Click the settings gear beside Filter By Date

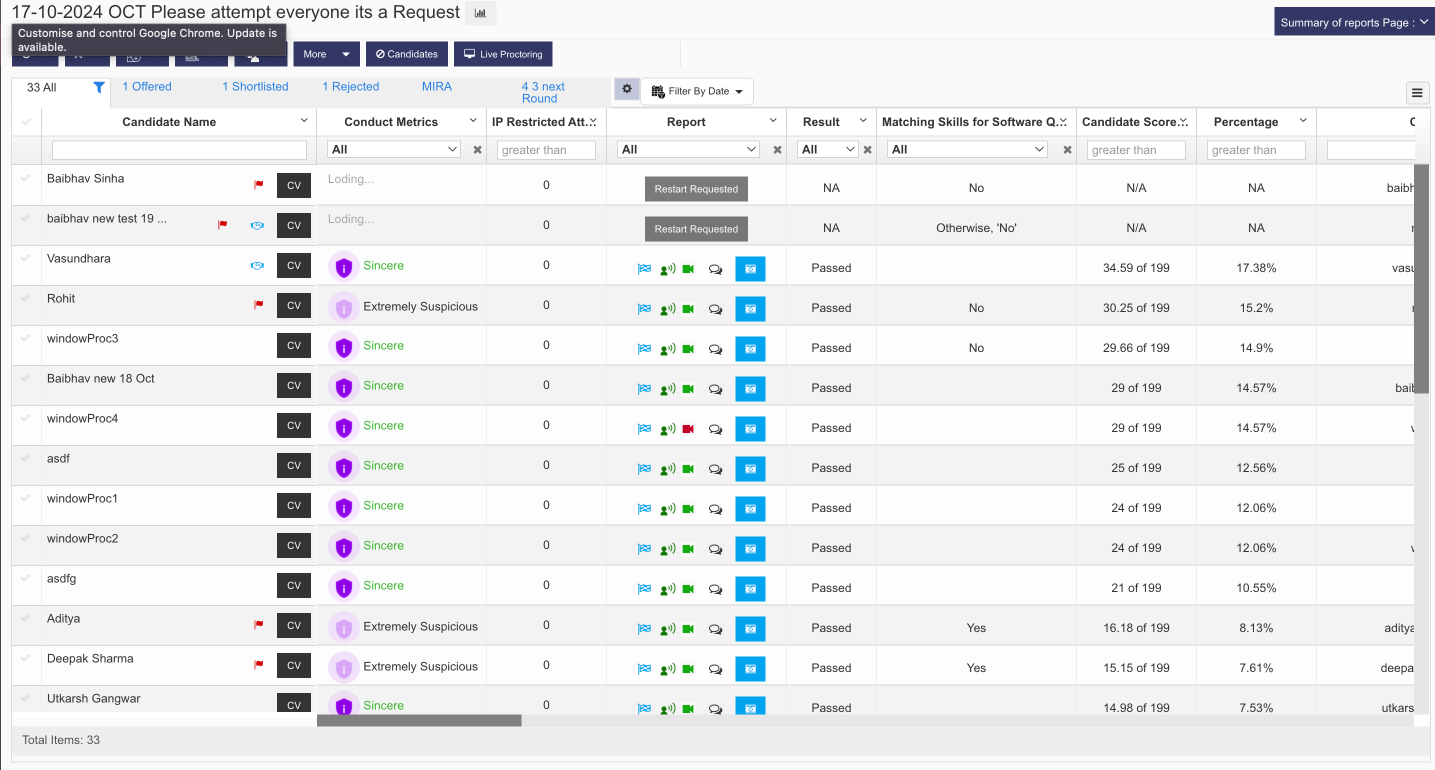tap(626, 89)
